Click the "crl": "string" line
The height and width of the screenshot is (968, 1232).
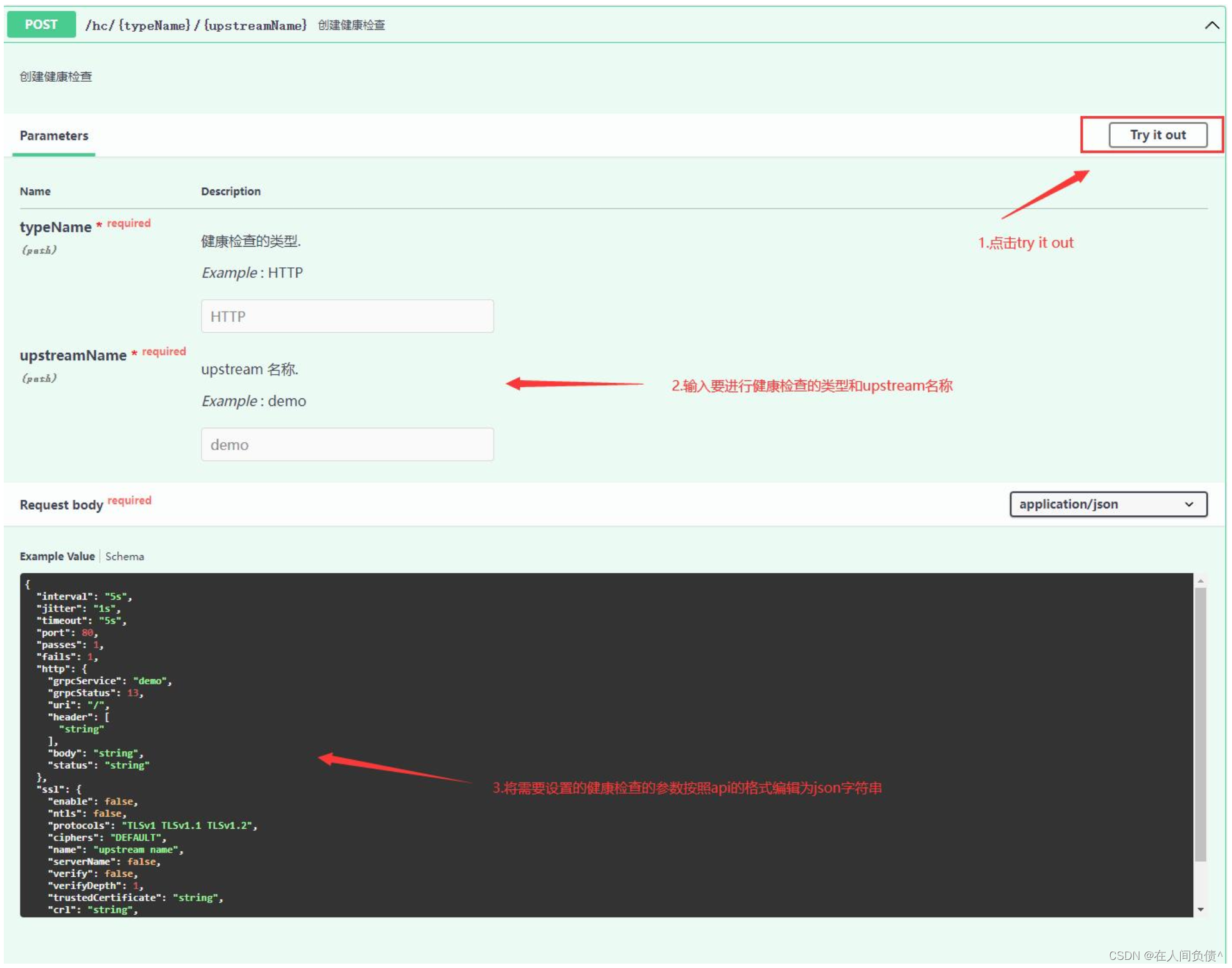pos(93,910)
